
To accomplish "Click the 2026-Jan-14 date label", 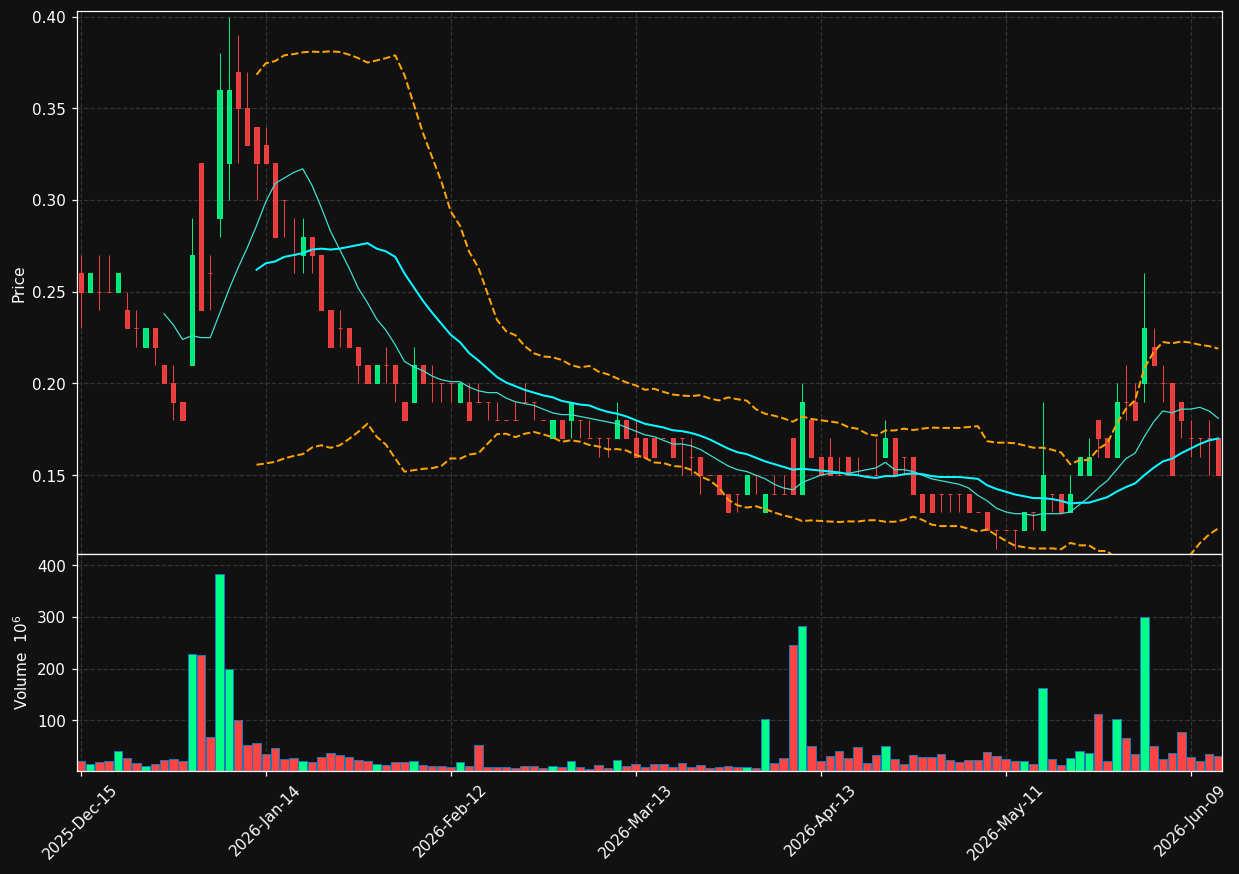I will [x=265, y=821].
